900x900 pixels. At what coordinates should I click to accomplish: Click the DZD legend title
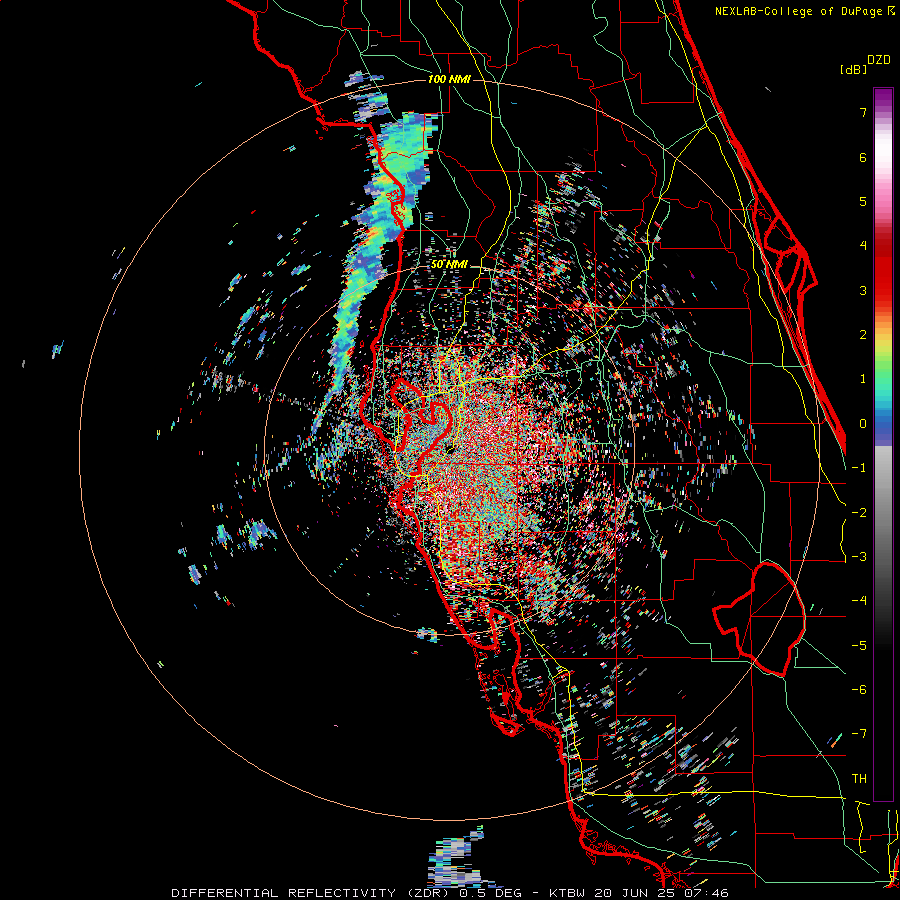pos(879,60)
